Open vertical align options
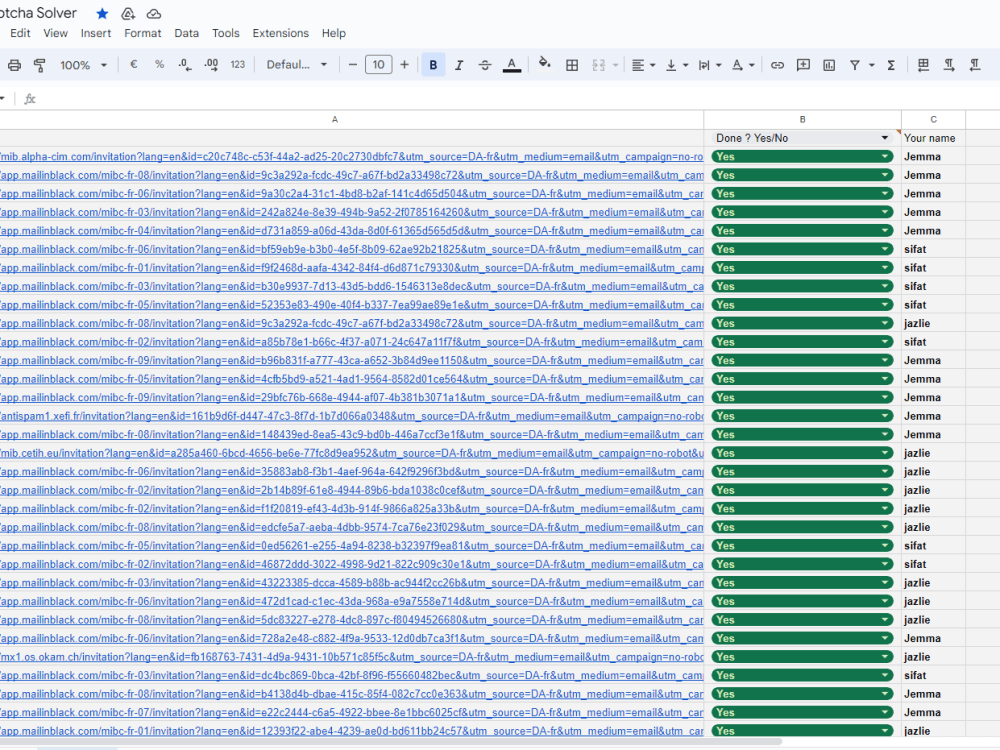 677,65
